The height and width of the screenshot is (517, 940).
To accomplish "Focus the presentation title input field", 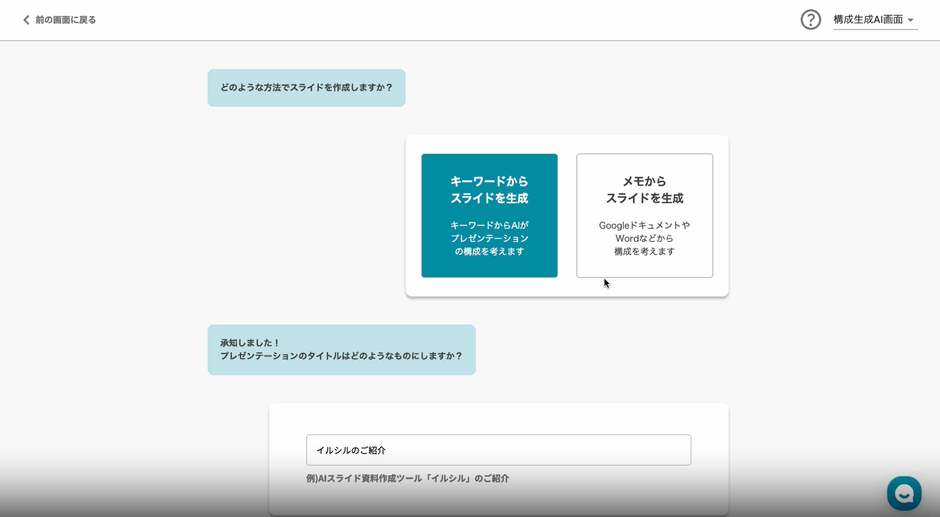I will point(498,450).
